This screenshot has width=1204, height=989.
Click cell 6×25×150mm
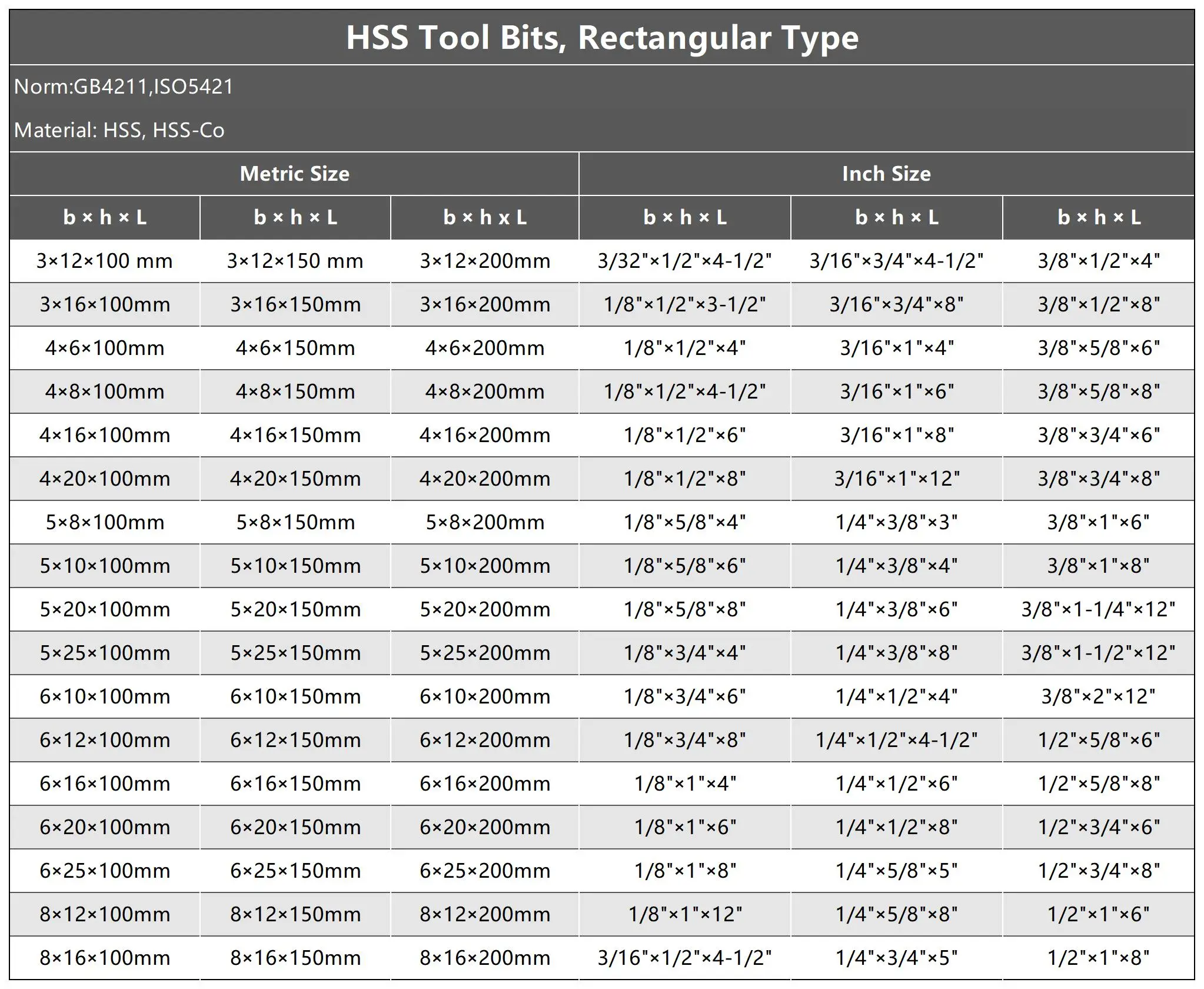(x=295, y=871)
